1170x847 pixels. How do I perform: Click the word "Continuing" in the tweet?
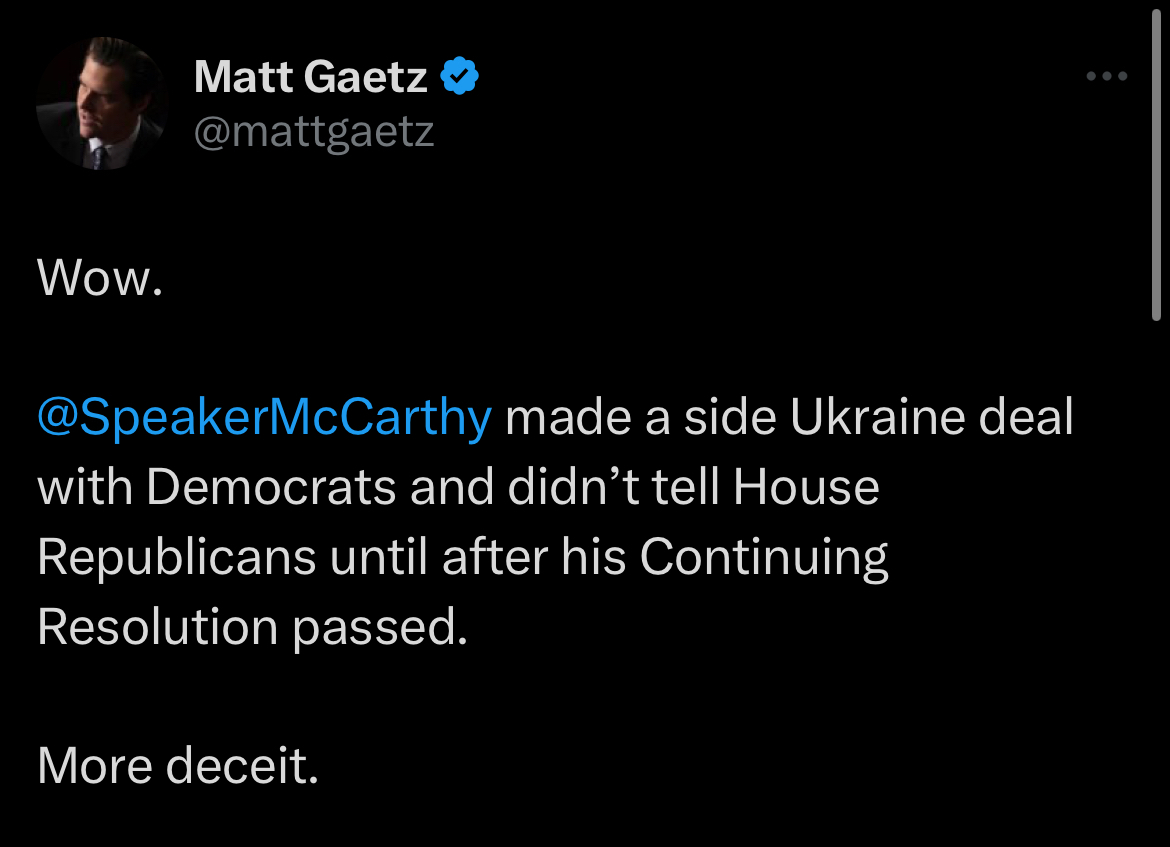tap(764, 557)
